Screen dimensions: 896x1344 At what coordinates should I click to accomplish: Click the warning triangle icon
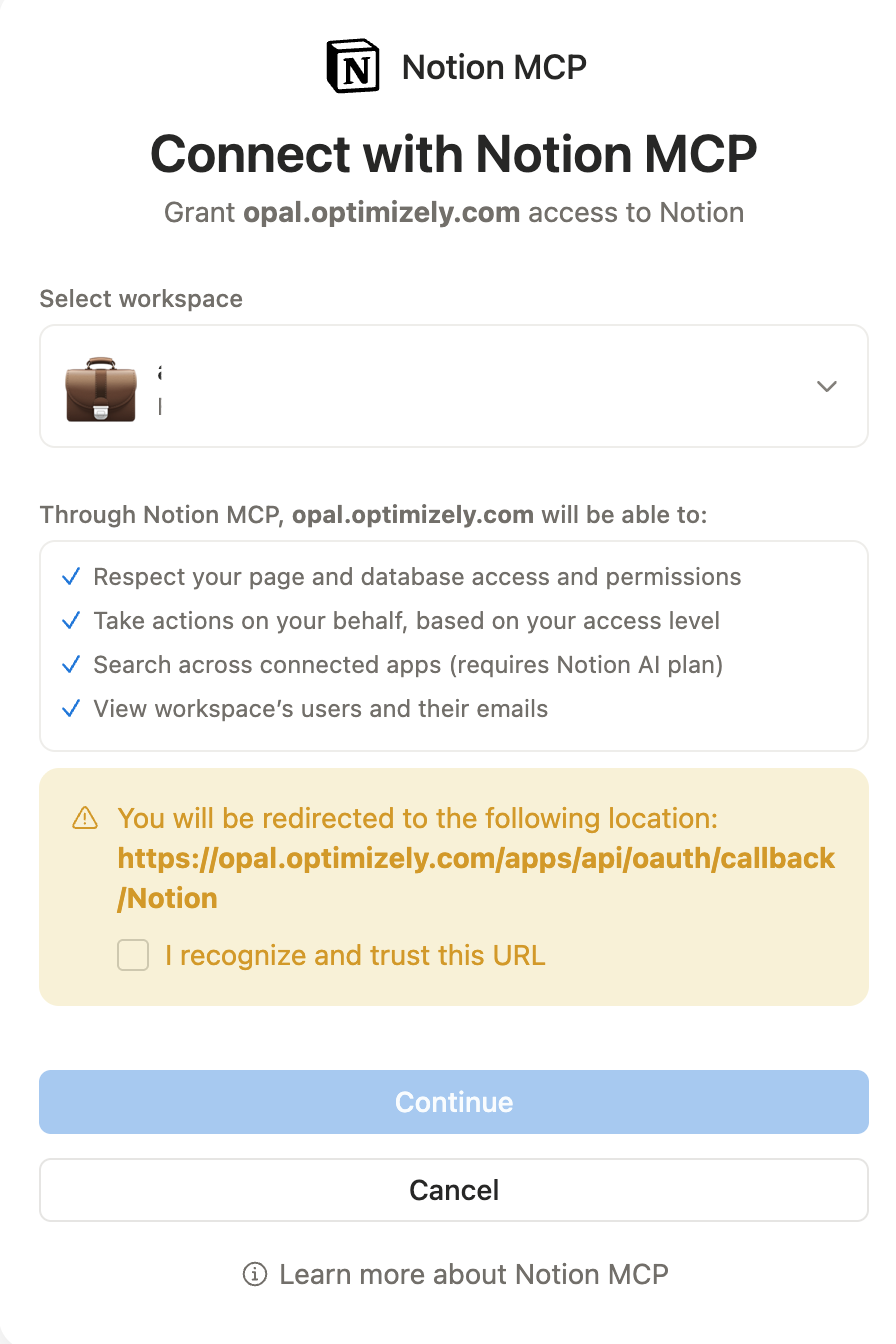point(85,819)
